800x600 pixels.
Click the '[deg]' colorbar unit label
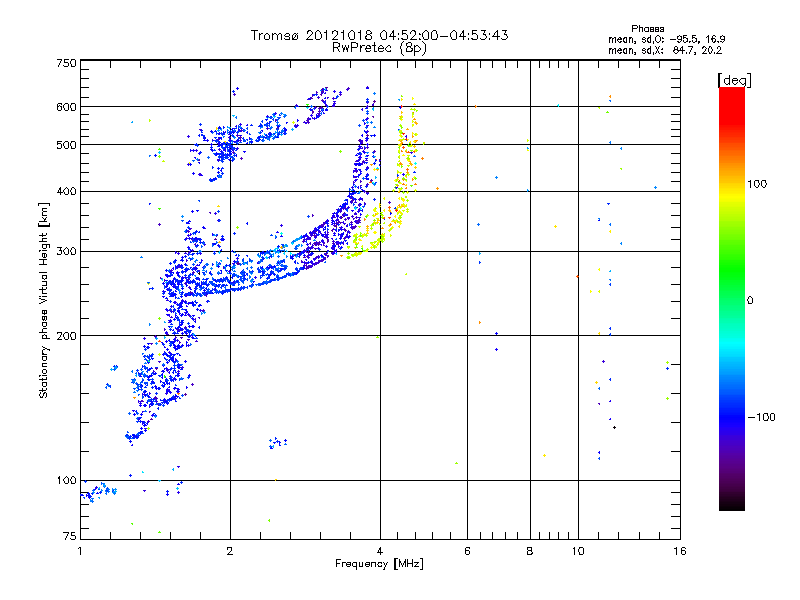point(734,80)
